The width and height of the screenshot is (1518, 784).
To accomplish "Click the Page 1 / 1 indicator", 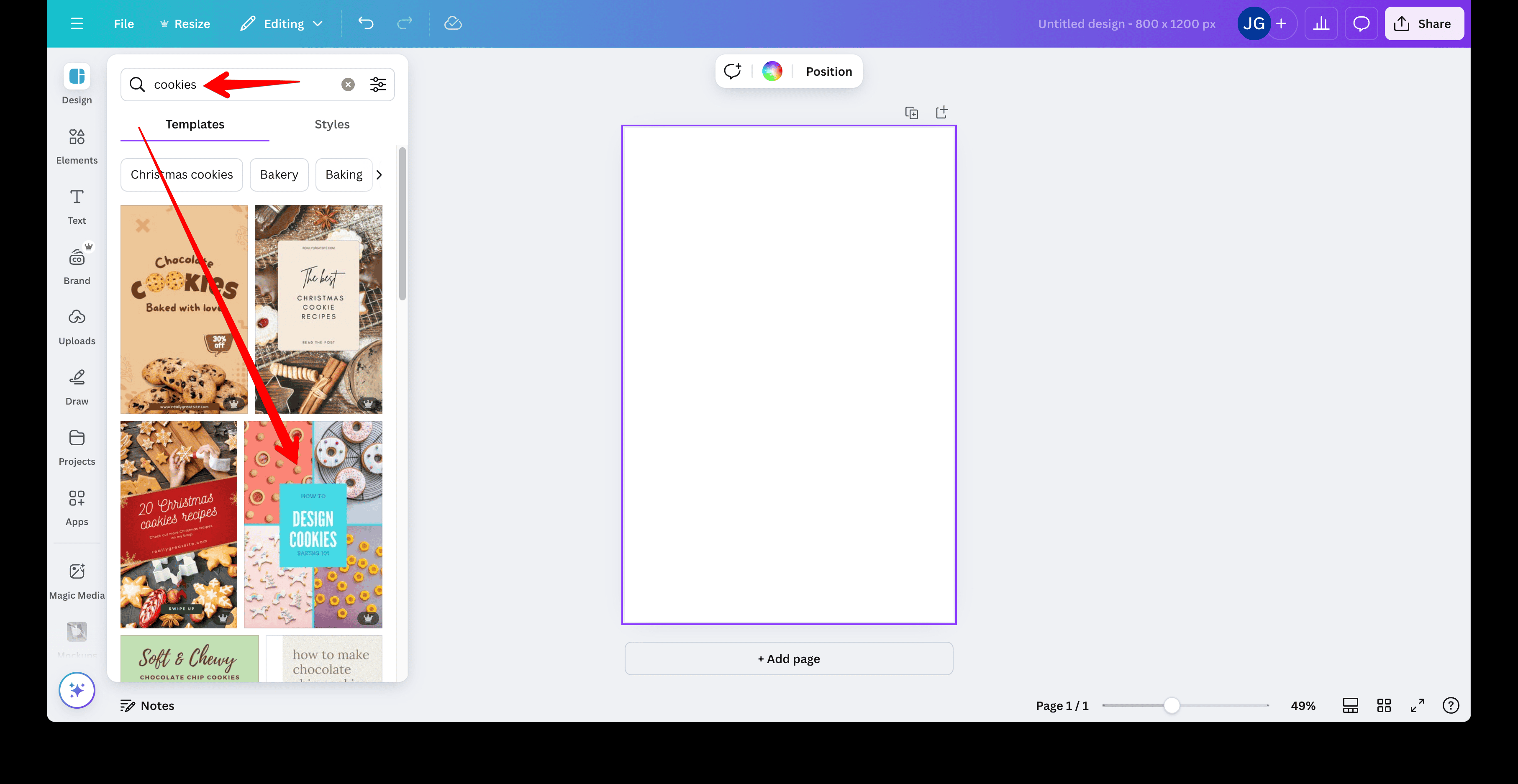I will [1062, 706].
